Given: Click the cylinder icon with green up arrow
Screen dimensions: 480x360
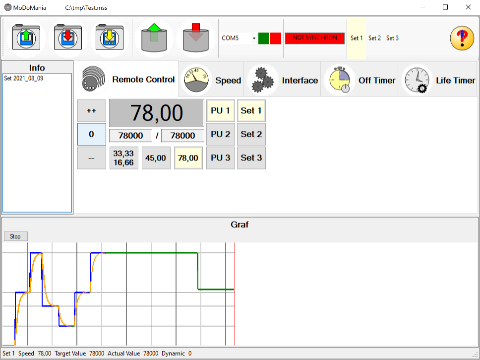Looking at the screenshot, I should pyautogui.click(x=154, y=38).
